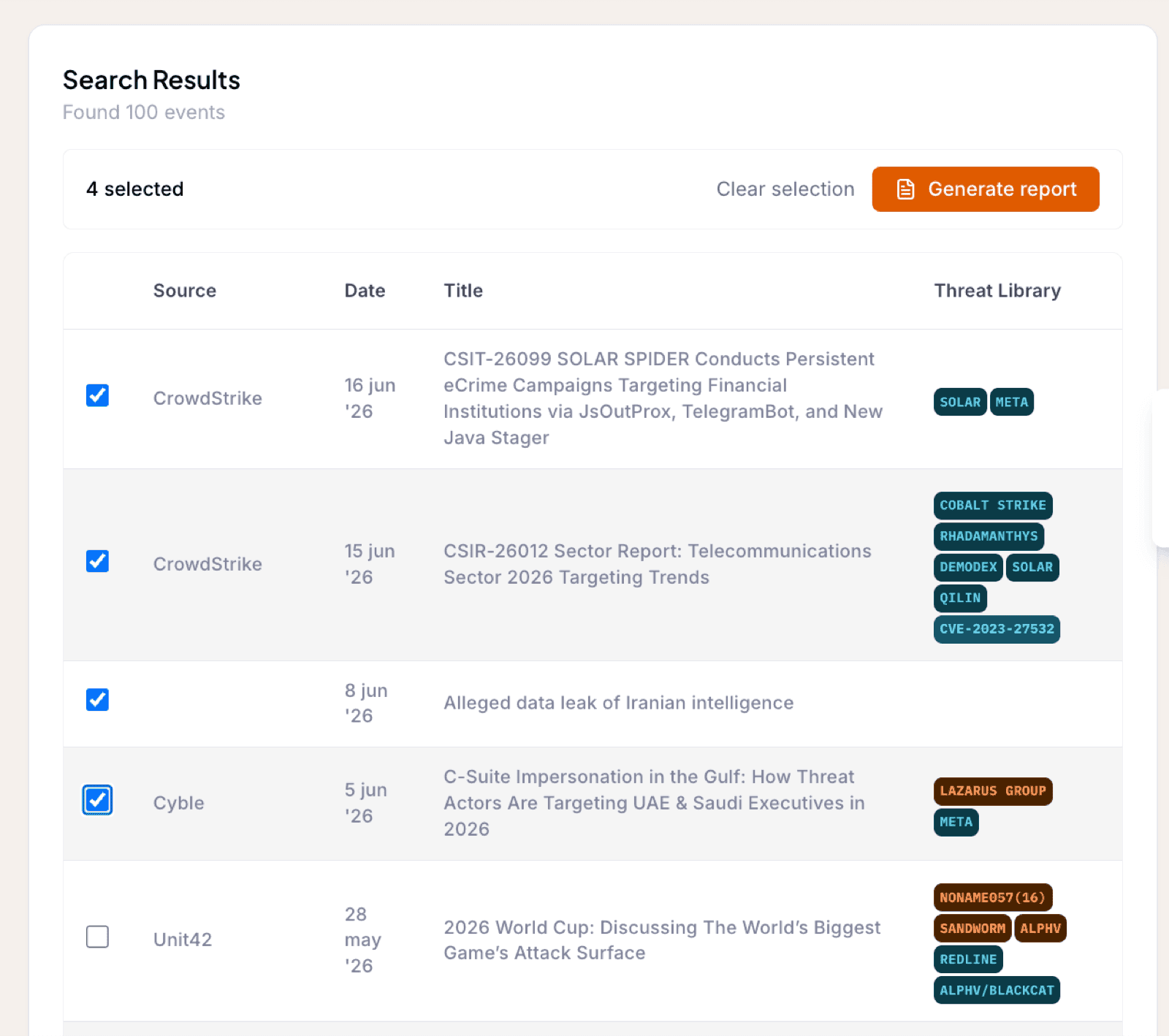Click the META tag in the SOLAR SPIDER row

[x=1012, y=402]
